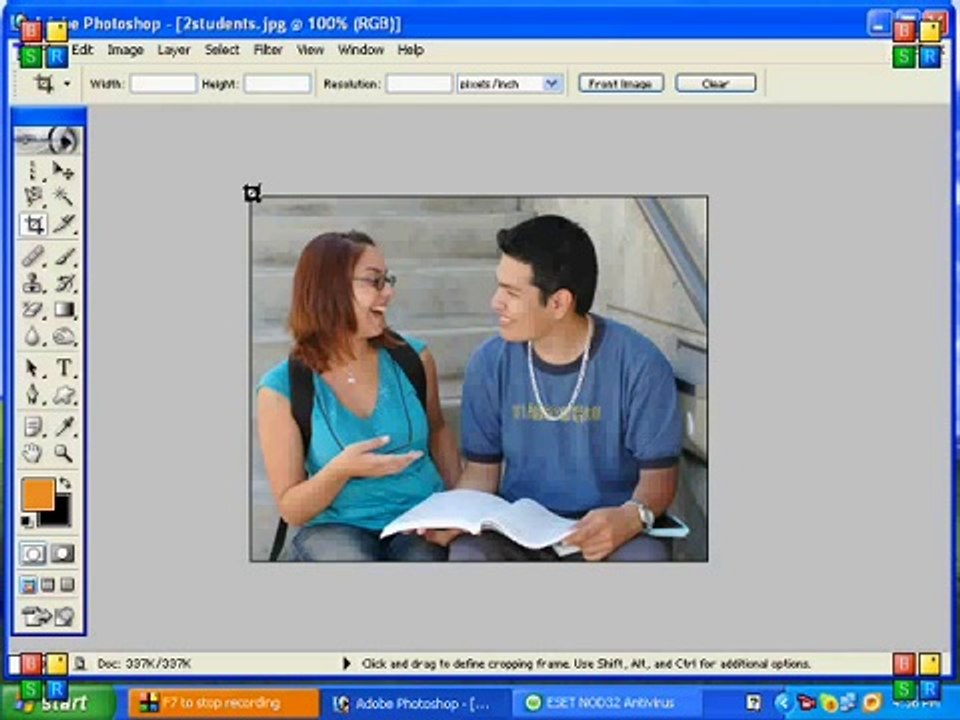Click the Resolution input field
The width and height of the screenshot is (960, 720).
point(419,83)
